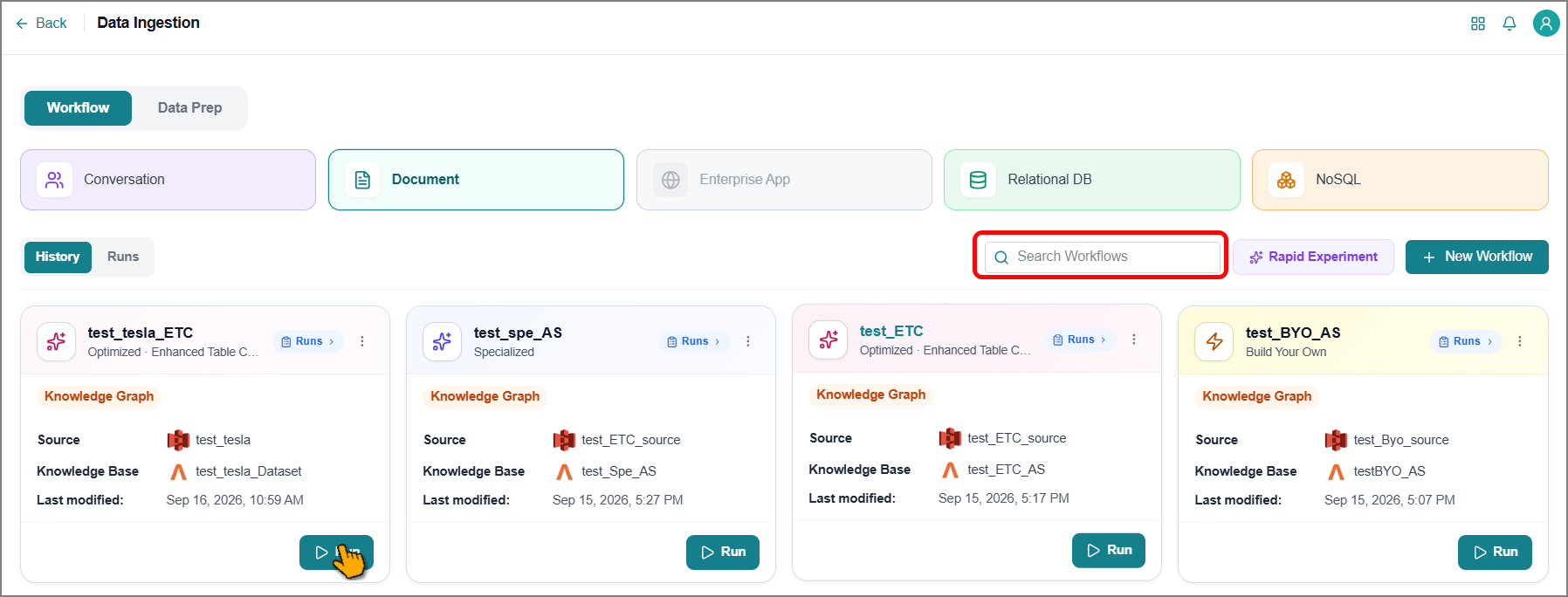
Task: Click the test_tesla_Dataset knowledge base icon
Action: click(x=178, y=472)
